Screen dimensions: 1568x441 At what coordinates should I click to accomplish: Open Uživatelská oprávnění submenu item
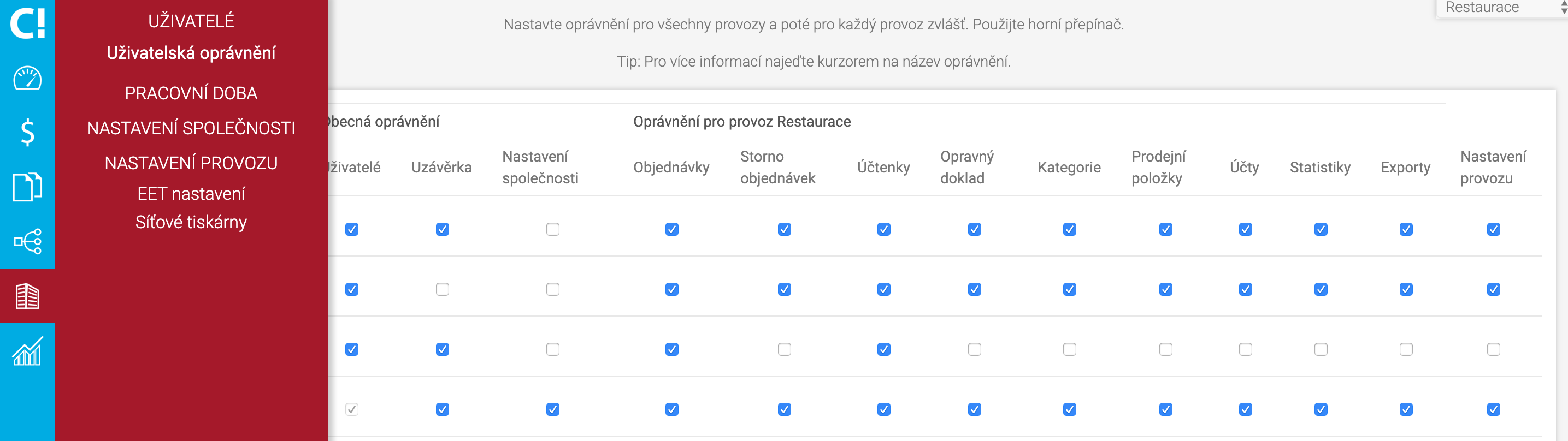pyautogui.click(x=191, y=53)
